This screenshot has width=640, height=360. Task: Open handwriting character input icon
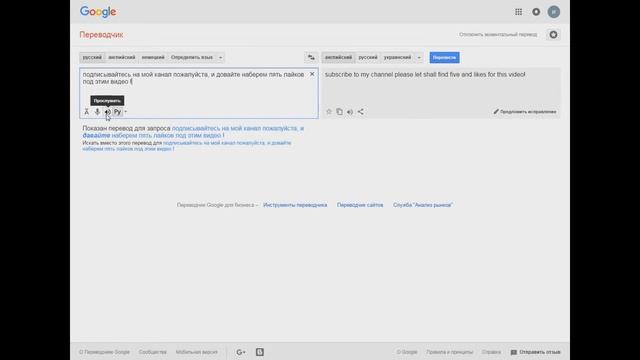(x=87, y=111)
